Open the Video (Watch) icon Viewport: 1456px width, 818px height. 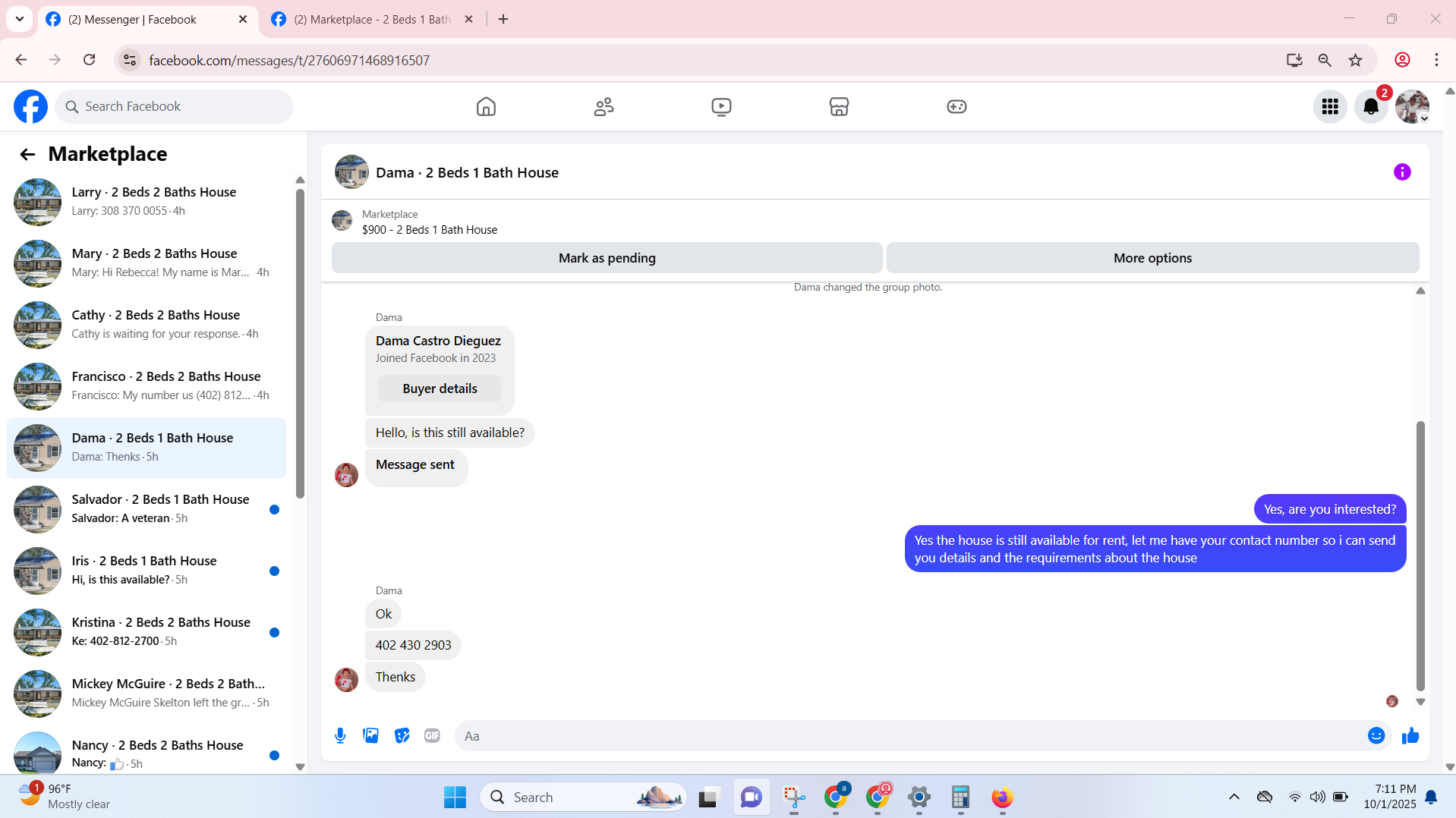pyautogui.click(x=721, y=107)
